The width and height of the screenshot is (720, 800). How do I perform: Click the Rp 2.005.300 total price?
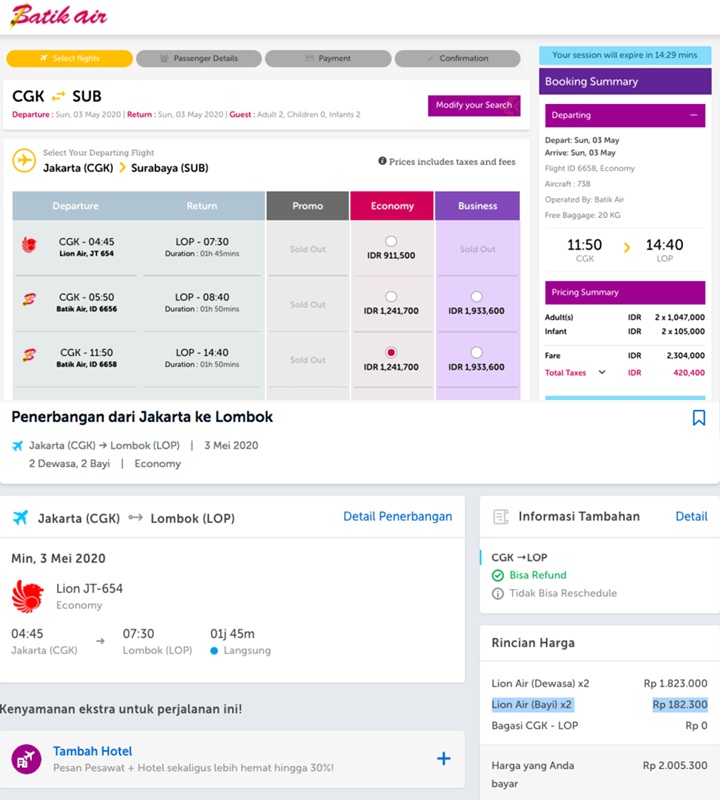pos(675,765)
